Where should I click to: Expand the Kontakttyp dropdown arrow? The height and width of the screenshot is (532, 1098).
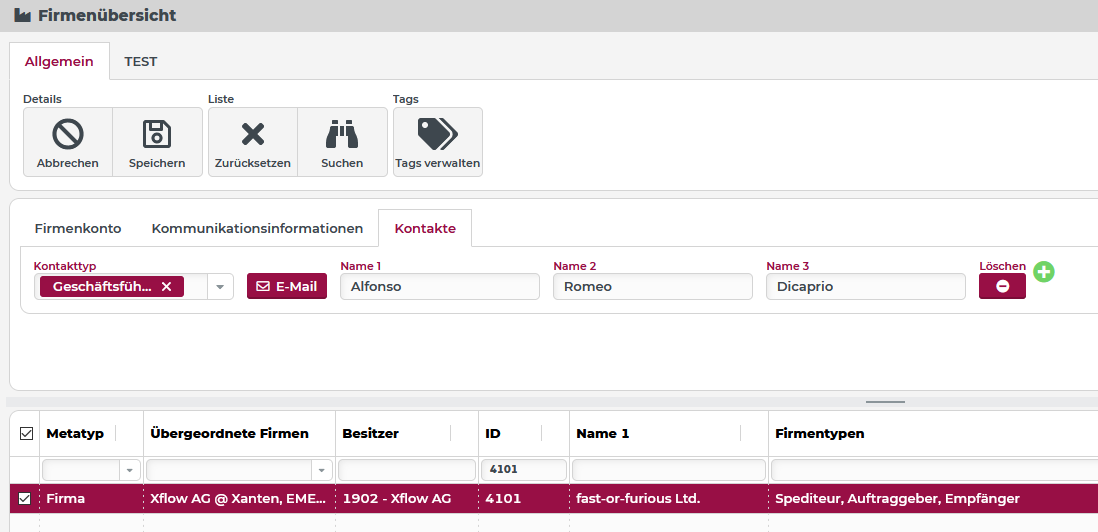[x=221, y=287]
